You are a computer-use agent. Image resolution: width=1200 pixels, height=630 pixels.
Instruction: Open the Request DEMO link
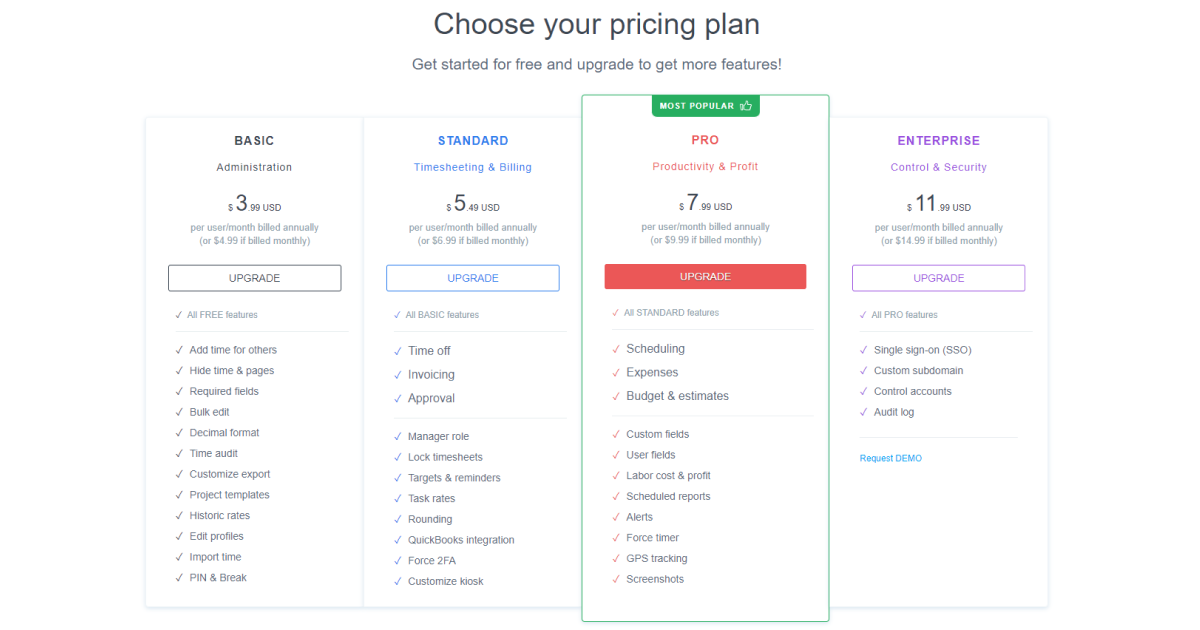pyautogui.click(x=890, y=458)
